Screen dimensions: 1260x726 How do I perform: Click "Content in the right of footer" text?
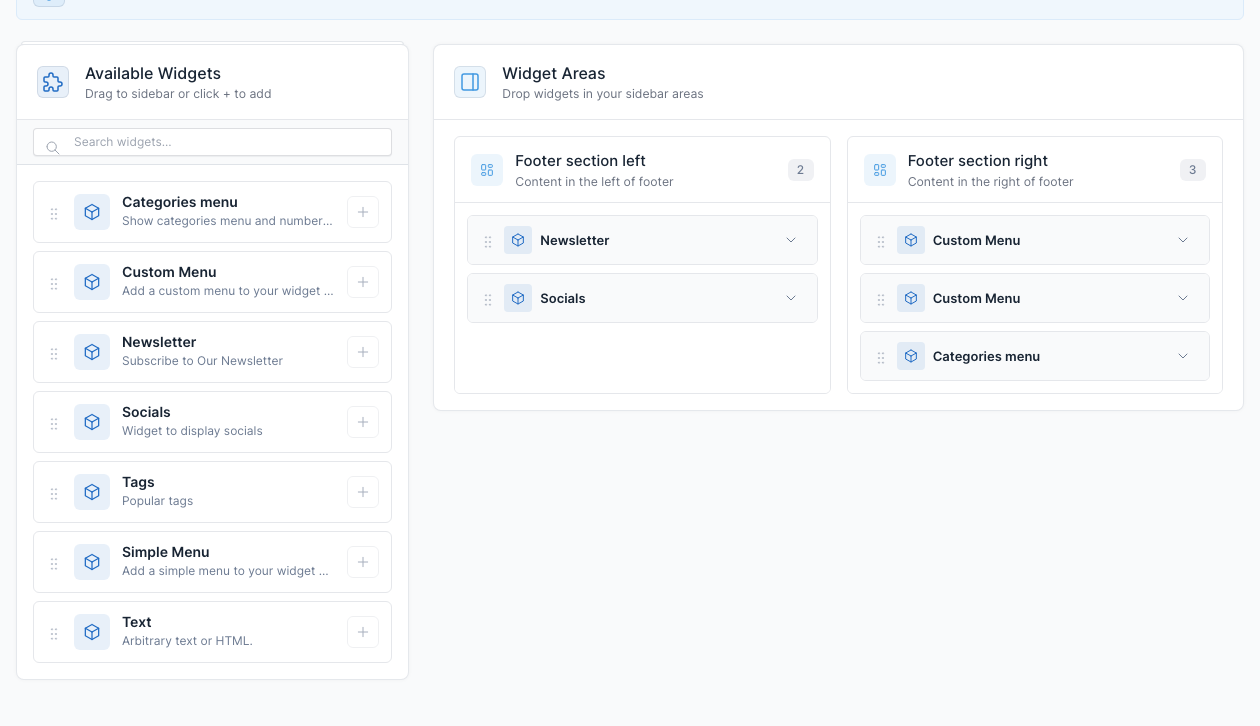pos(990,182)
